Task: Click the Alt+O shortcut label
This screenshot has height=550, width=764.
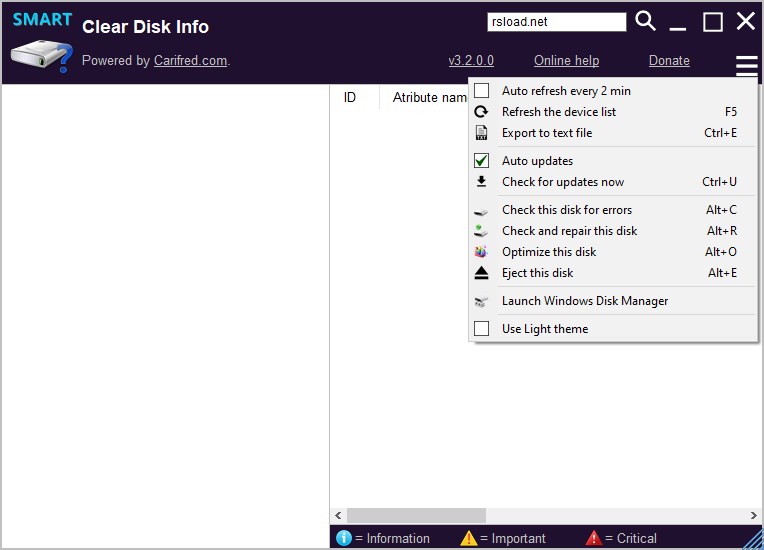Action: click(x=721, y=252)
